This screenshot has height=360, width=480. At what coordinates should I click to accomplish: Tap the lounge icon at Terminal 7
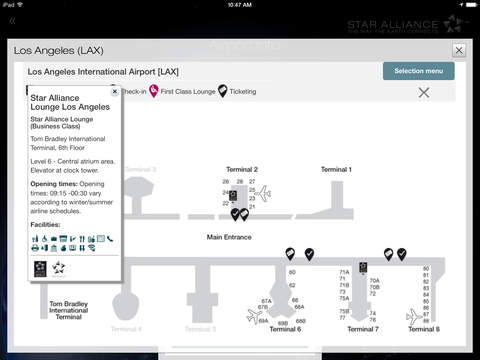click(363, 268)
